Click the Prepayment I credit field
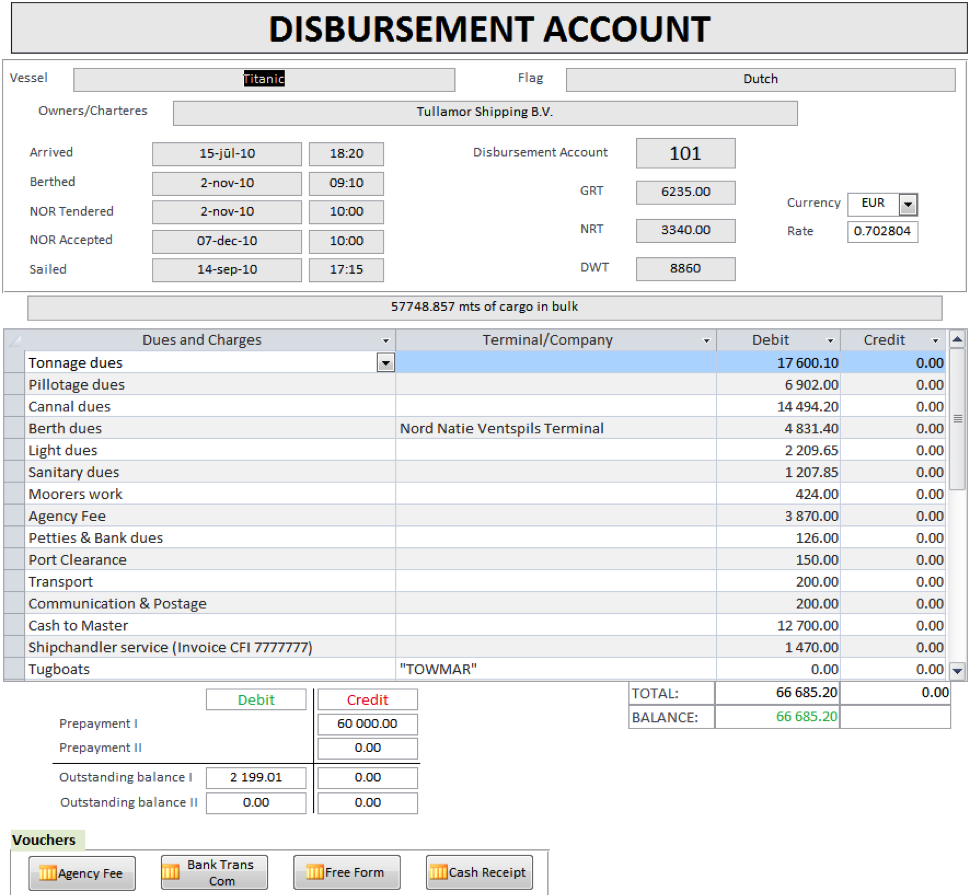977x896 pixels. tap(367, 724)
